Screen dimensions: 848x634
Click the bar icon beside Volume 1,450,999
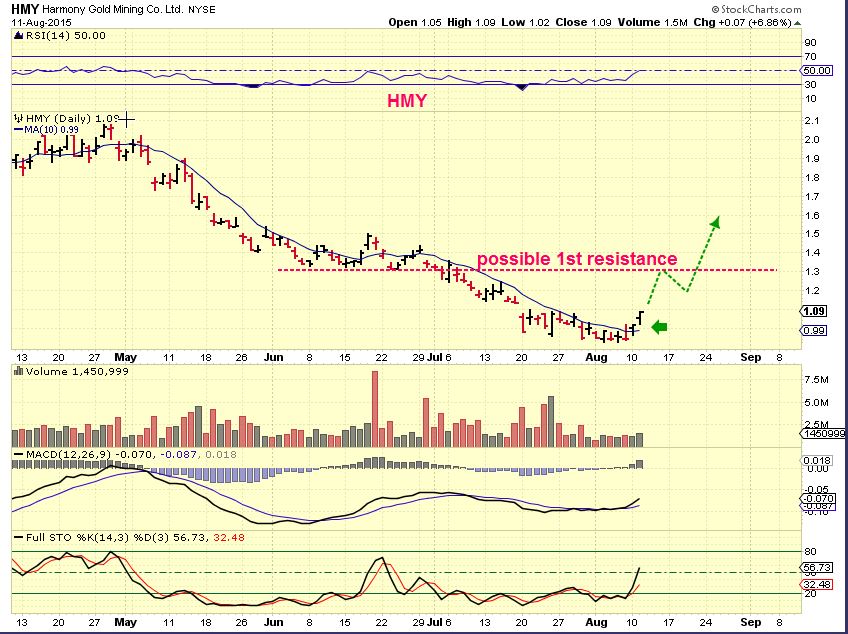click(x=18, y=372)
